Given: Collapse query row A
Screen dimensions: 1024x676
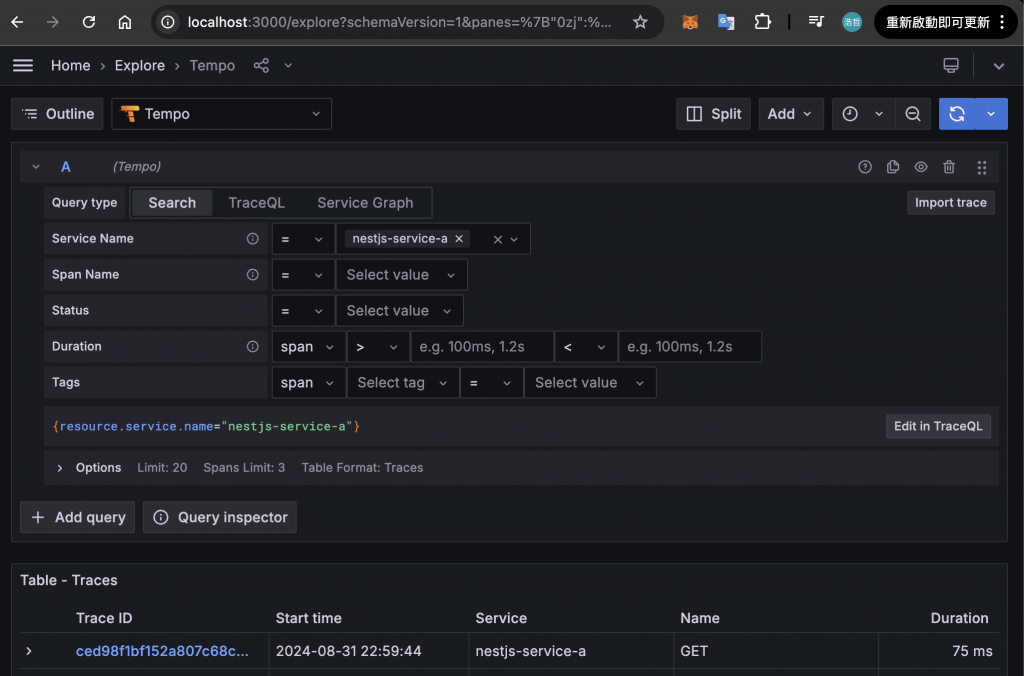Looking at the screenshot, I should (x=36, y=167).
